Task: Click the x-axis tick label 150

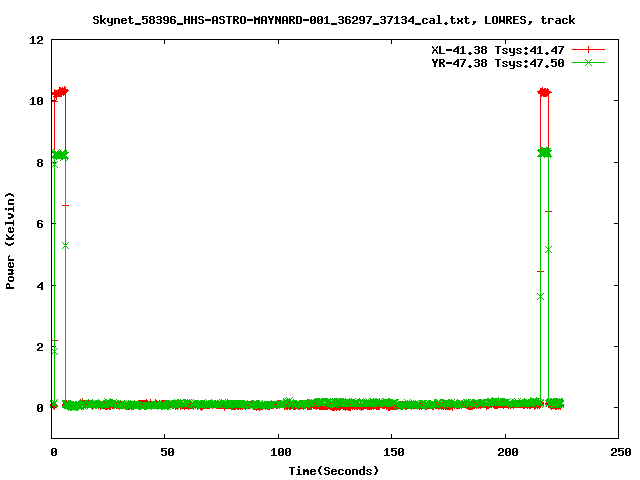Action: pos(393,452)
